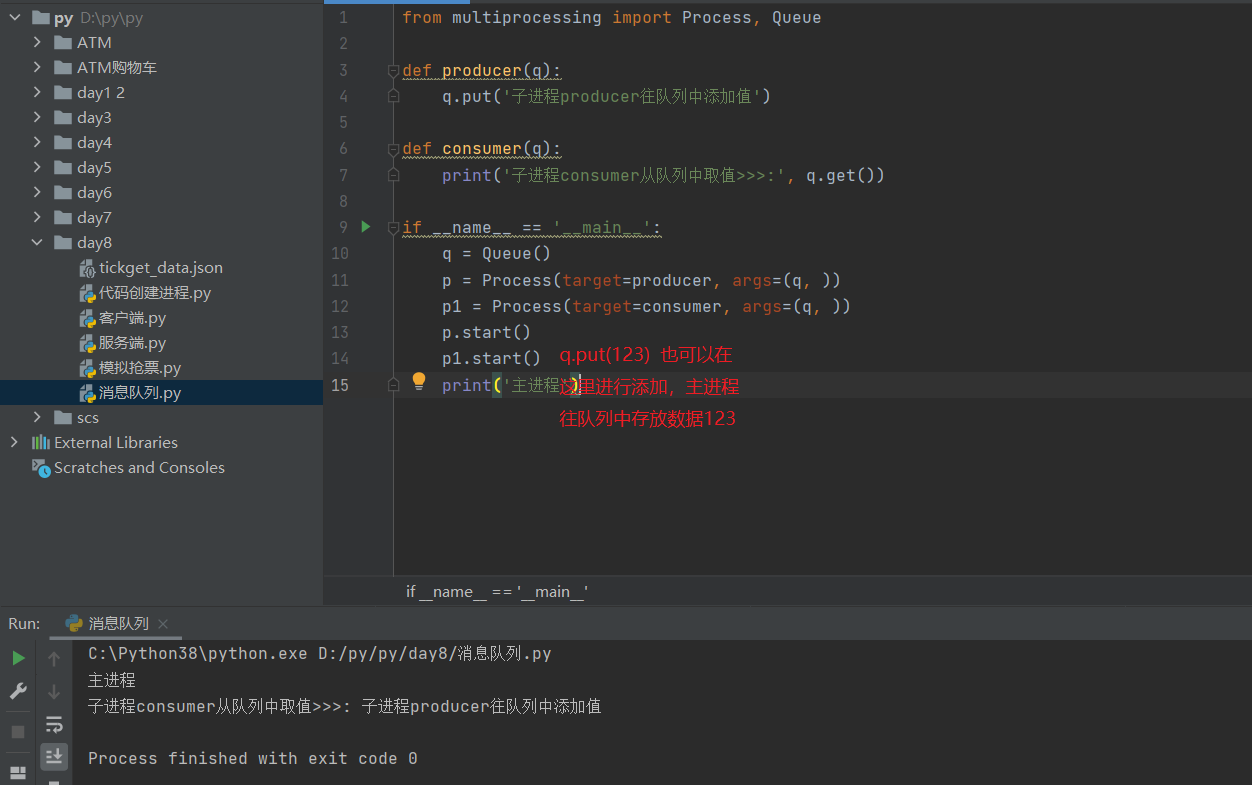Viewport: 1252px width, 785px height.
Task: Expand the External Libraries node
Action: click(x=14, y=442)
